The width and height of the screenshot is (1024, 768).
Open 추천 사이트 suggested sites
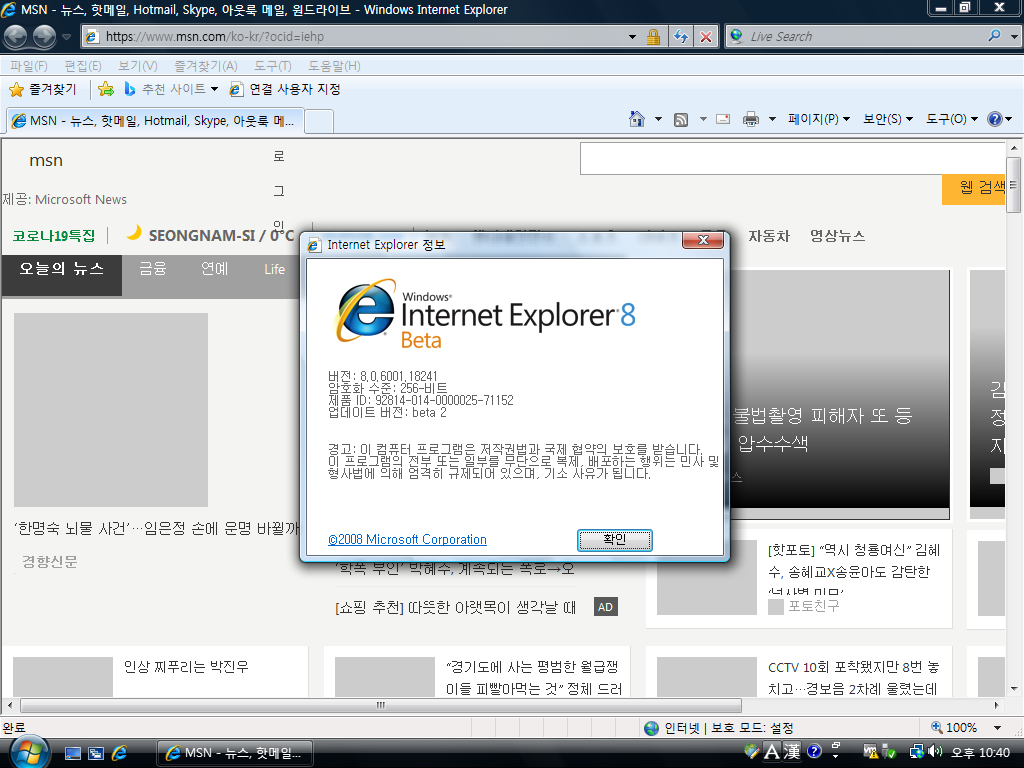(171, 89)
